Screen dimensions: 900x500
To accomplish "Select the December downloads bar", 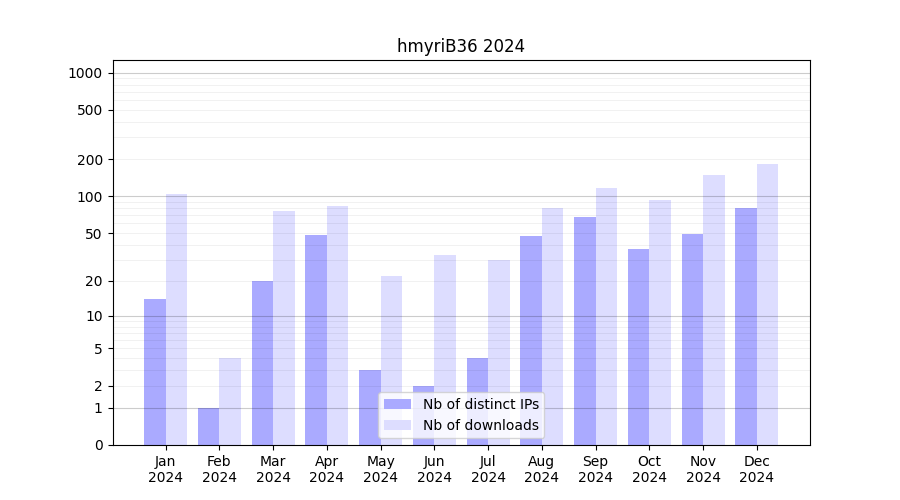I will 767,304.
